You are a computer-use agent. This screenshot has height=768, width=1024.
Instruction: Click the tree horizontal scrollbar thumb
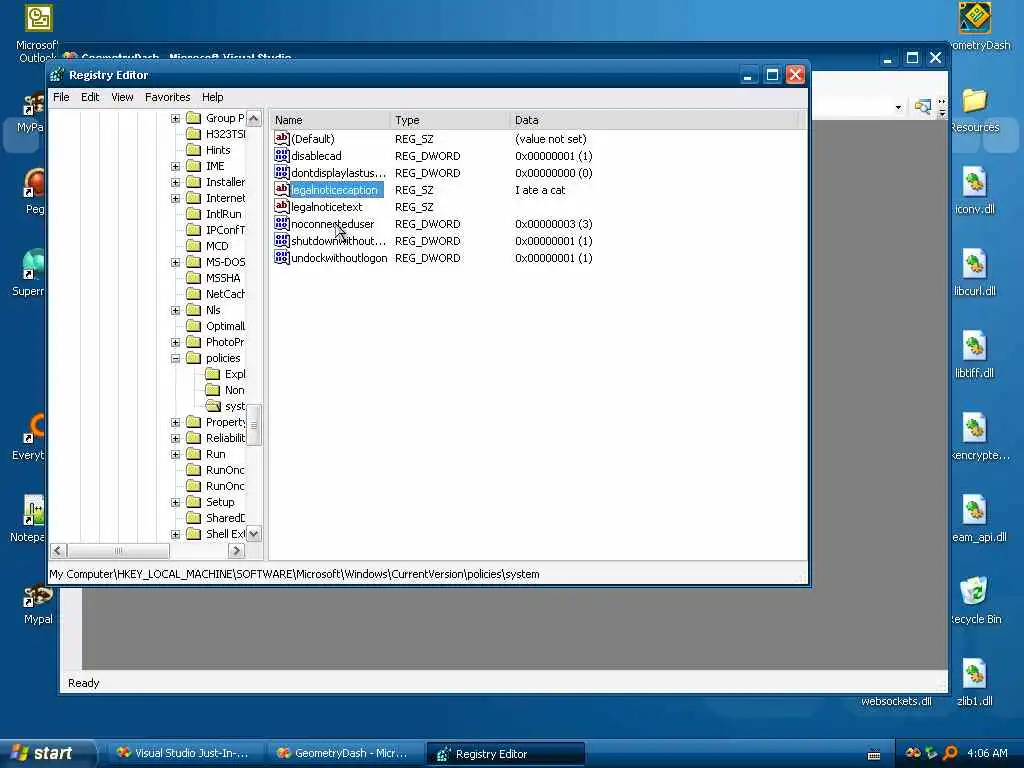pos(118,551)
